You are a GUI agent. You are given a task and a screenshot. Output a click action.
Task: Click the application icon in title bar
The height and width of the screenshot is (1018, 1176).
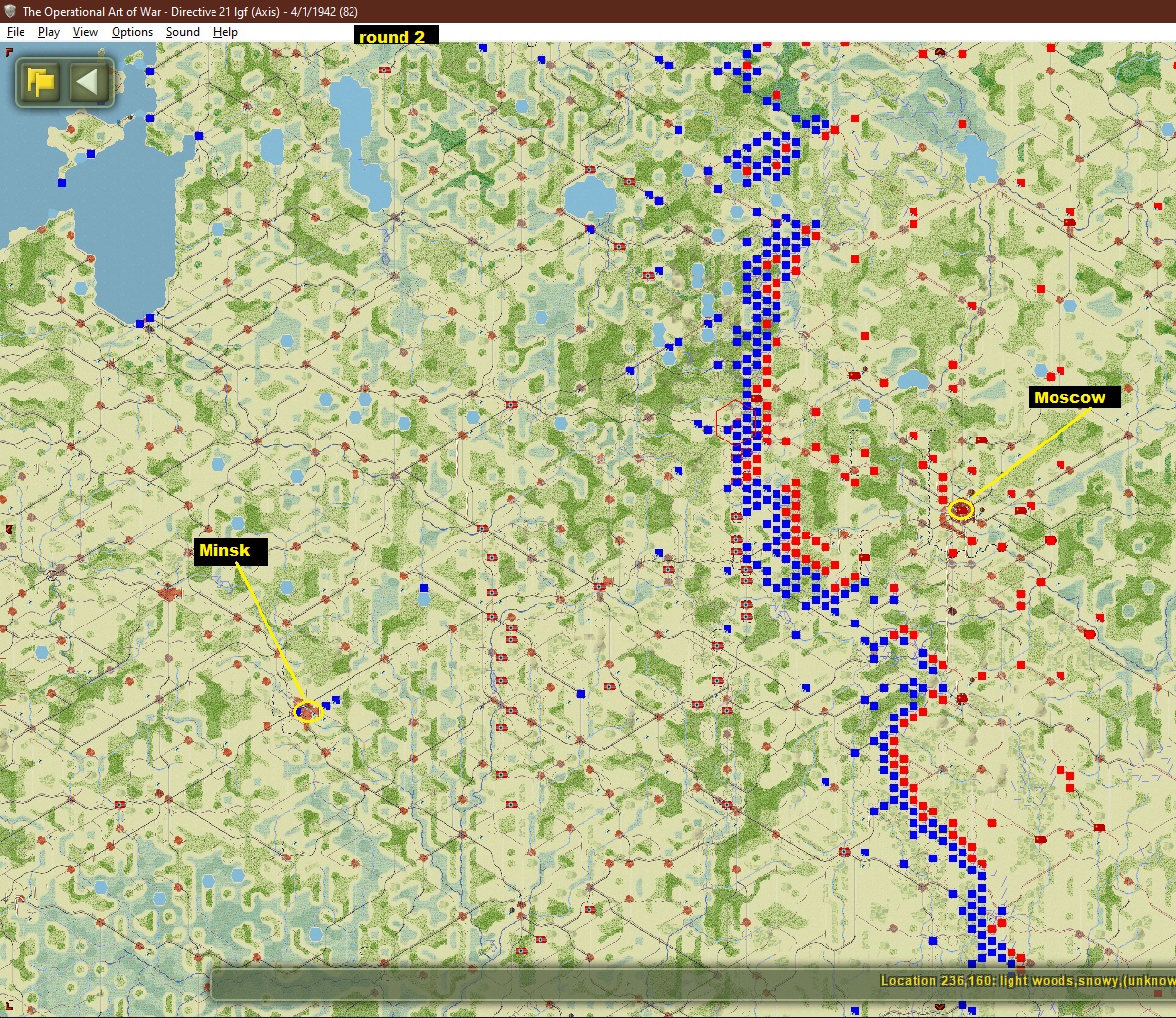10,11
